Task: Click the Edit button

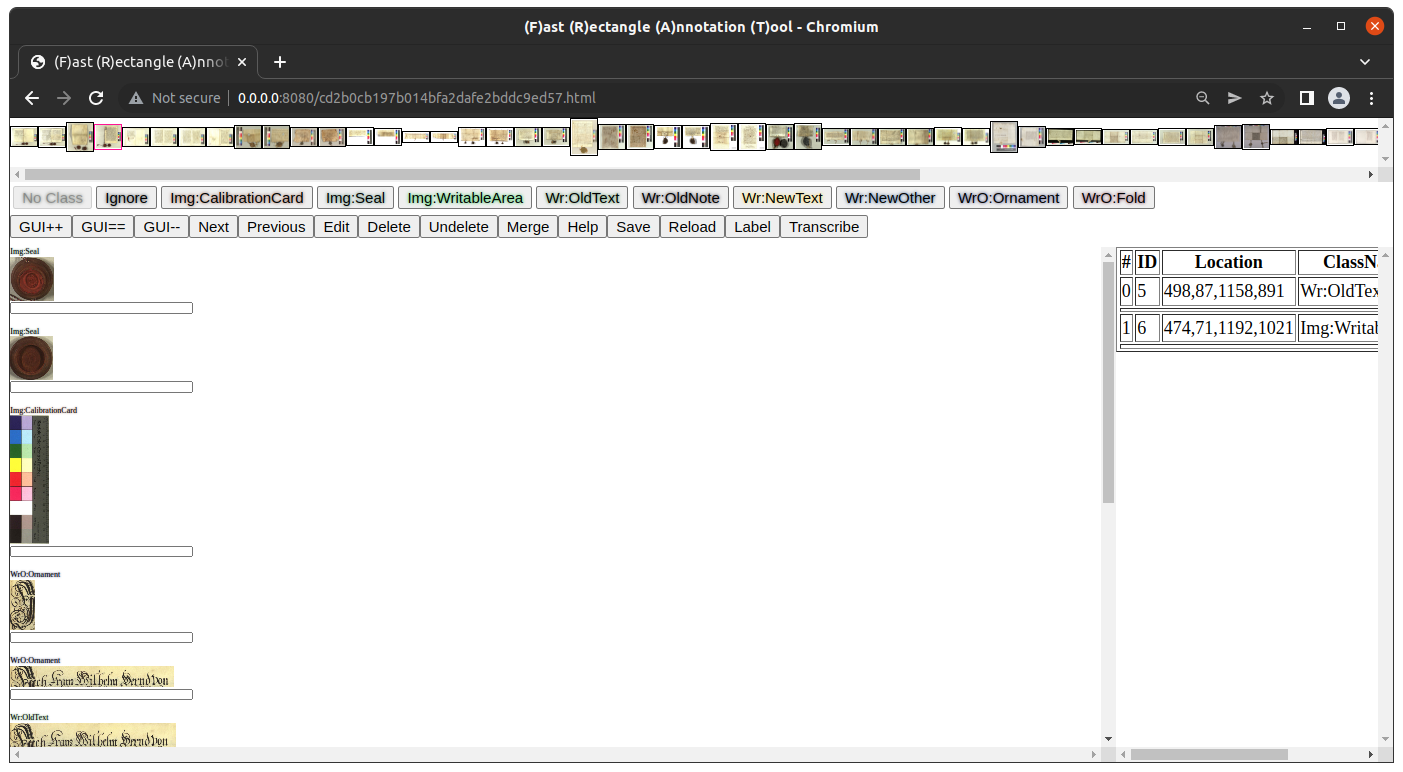Action: (336, 227)
